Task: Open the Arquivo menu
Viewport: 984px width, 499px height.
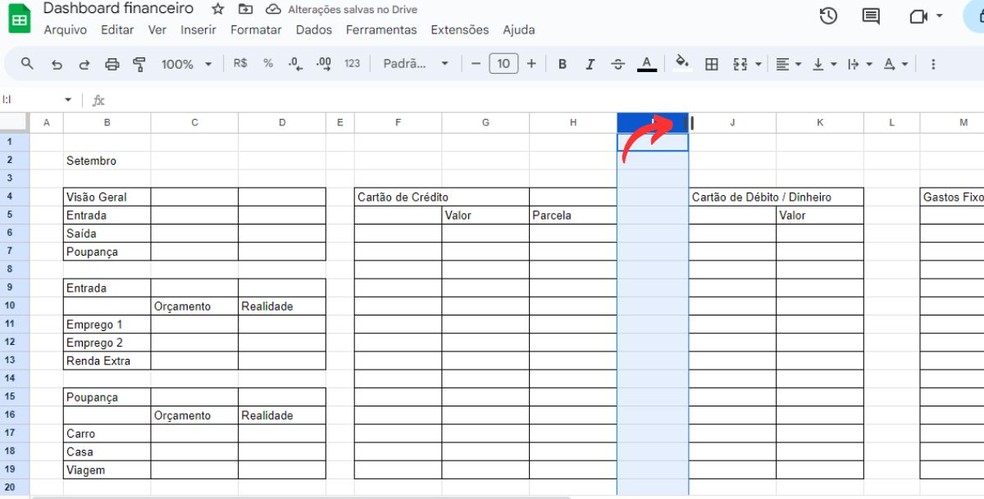Action: point(65,30)
